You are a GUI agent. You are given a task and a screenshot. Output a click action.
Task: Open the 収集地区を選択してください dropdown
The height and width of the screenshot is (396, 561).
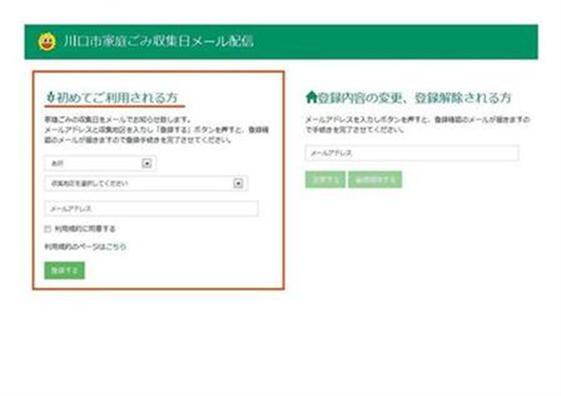click(x=146, y=184)
